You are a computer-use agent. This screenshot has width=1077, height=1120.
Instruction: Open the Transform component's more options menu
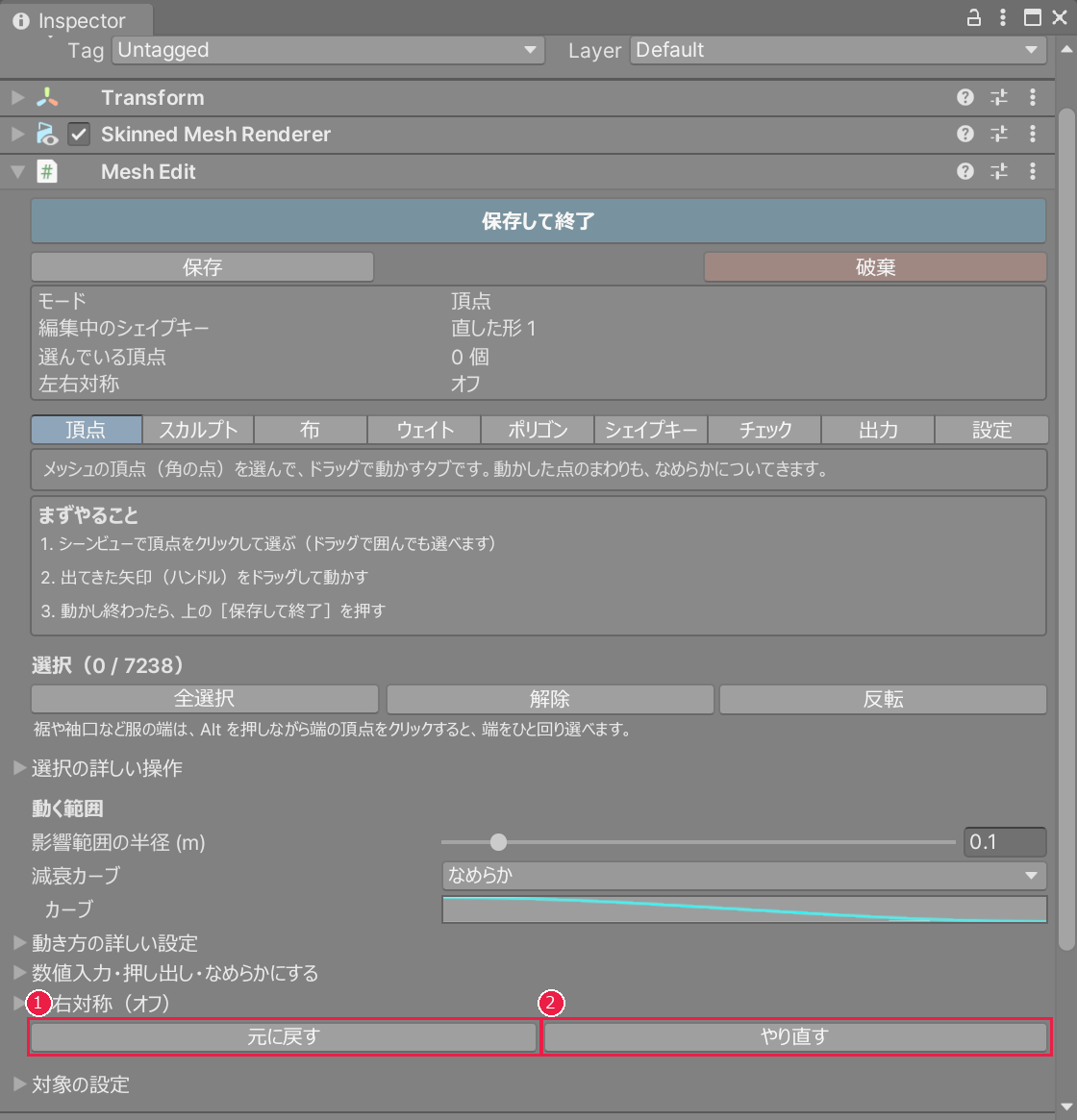coord(1033,97)
